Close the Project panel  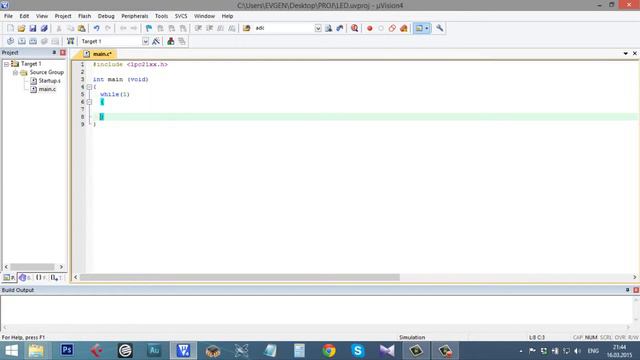62,53
